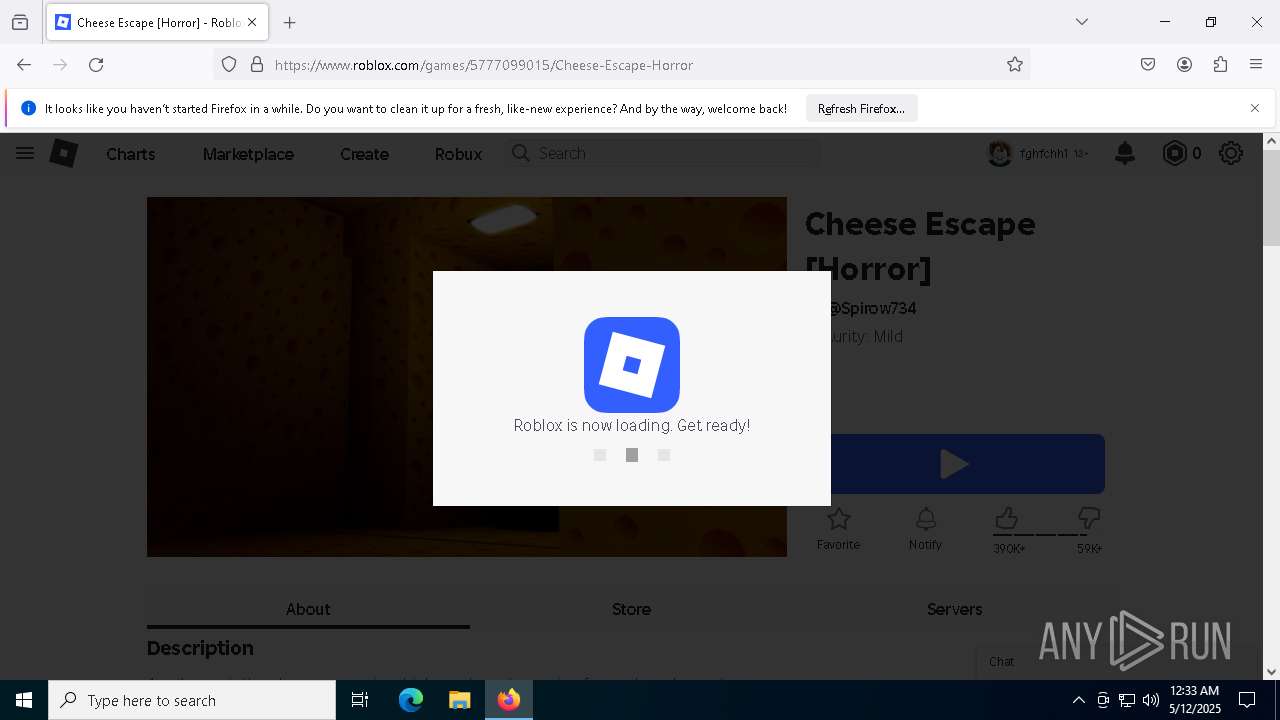Switch to the Store tab
1280x720 pixels.
coord(631,609)
